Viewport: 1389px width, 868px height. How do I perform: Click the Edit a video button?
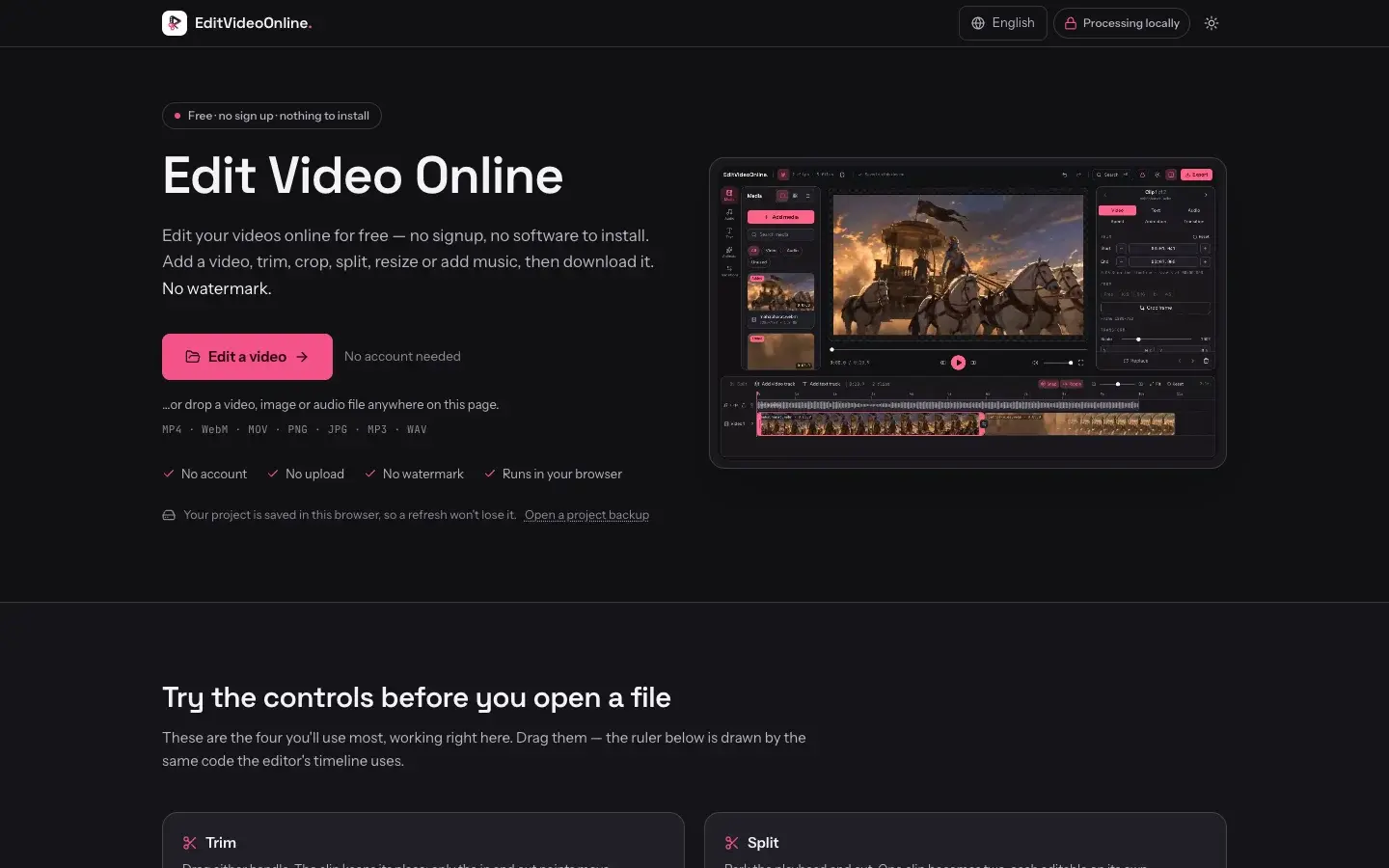(x=247, y=357)
